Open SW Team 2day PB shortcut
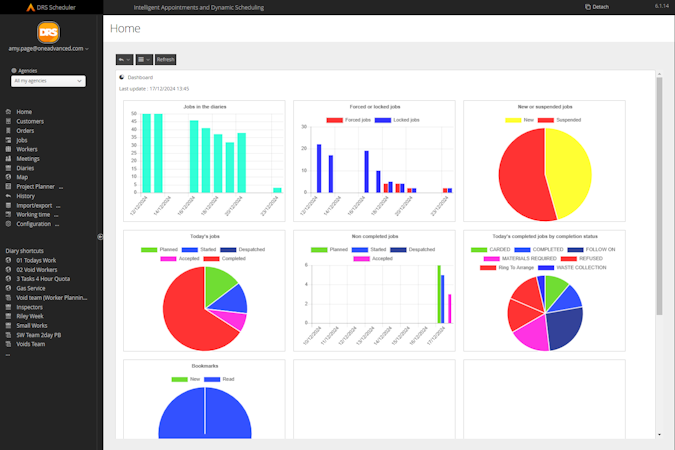Image resolution: width=675 pixels, height=450 pixels. click(x=39, y=335)
